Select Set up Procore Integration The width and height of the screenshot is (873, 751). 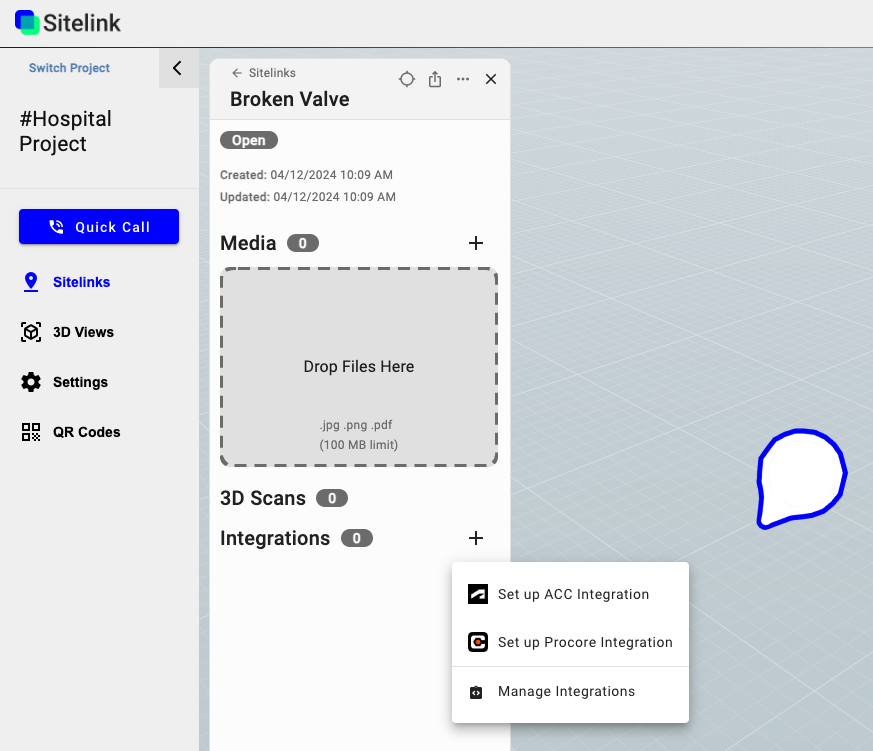click(584, 642)
